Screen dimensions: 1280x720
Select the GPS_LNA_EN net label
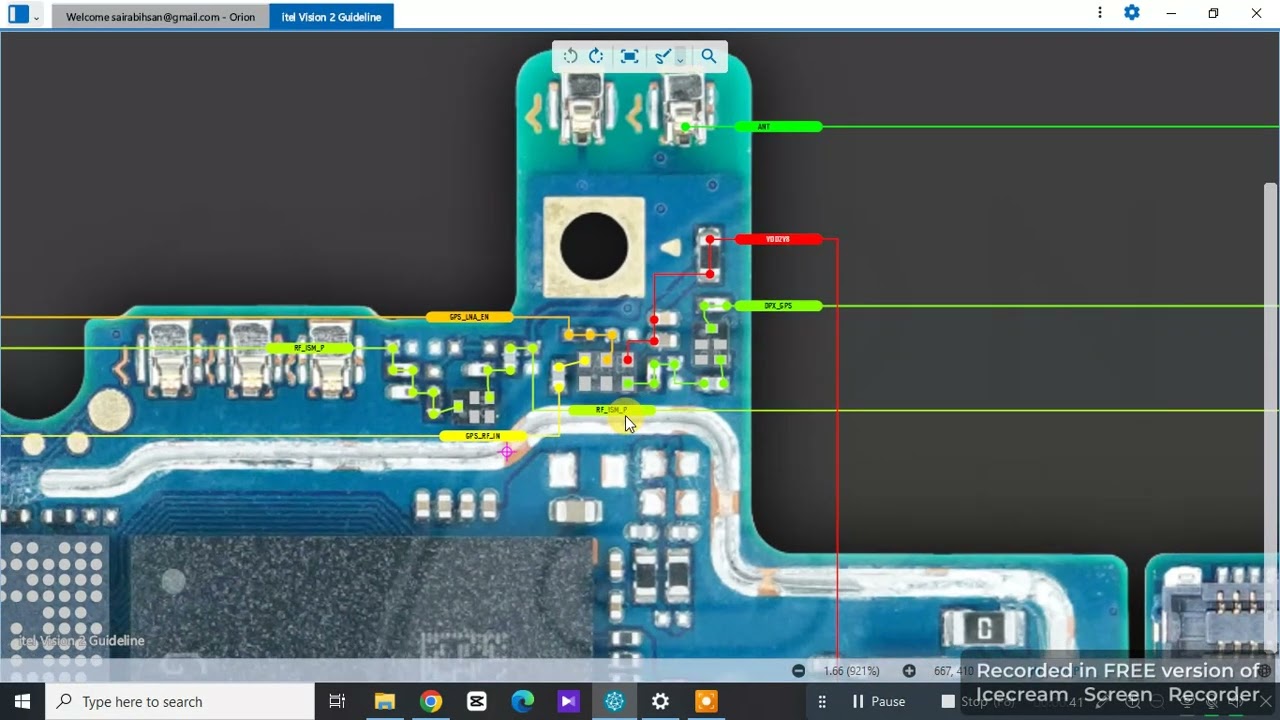tap(469, 317)
